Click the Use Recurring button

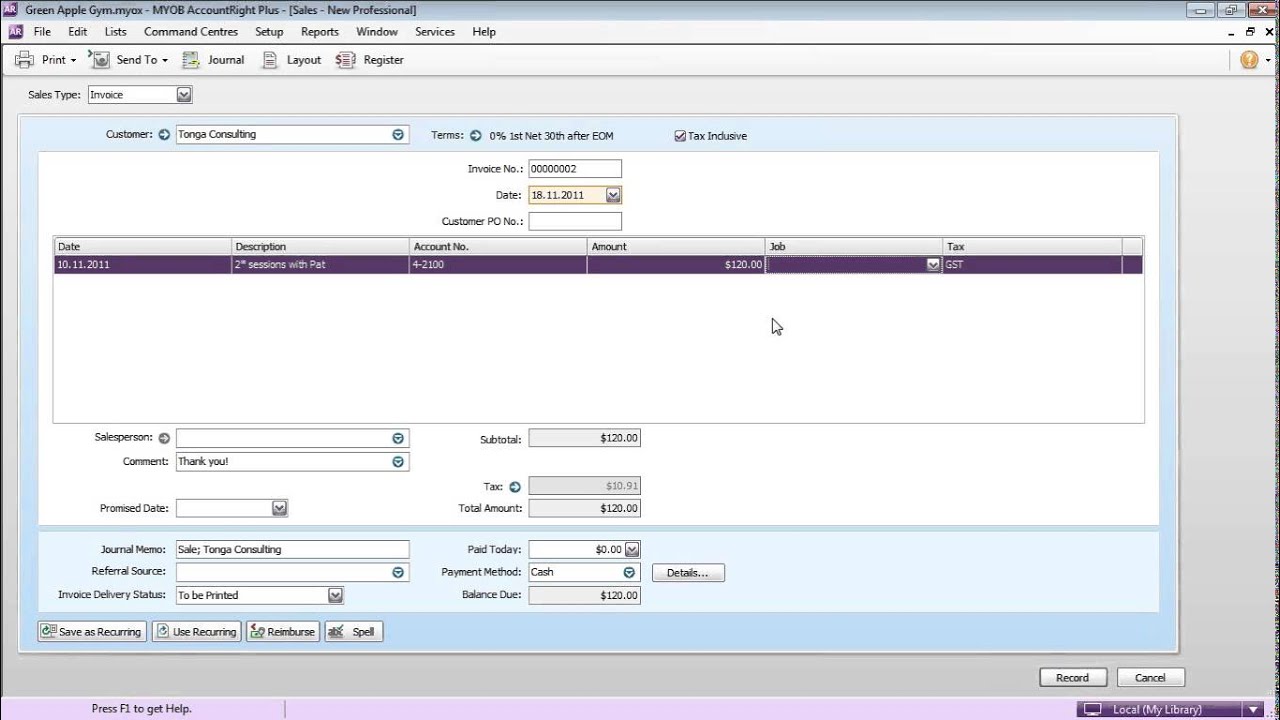click(x=196, y=632)
